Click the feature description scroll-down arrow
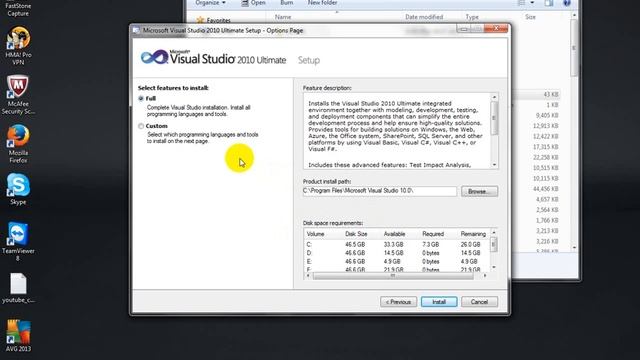Viewport: 640px width, 360px height. coord(494,165)
